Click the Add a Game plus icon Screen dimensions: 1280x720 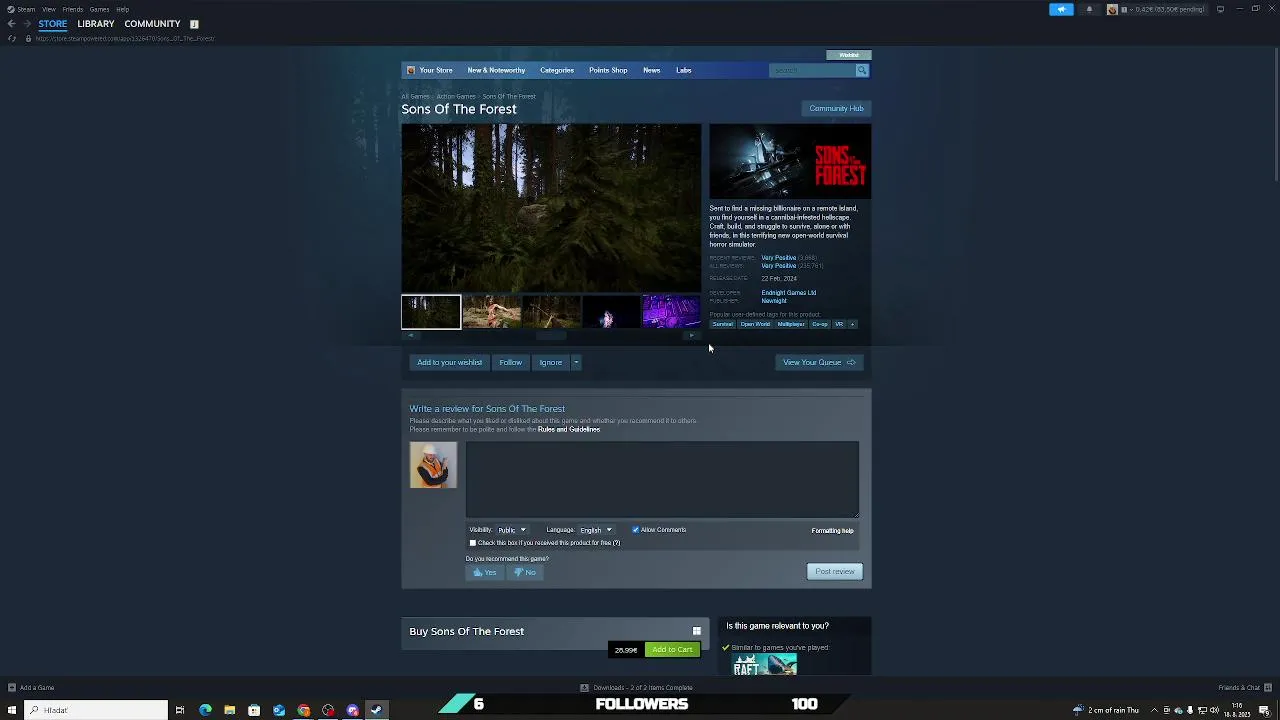[12, 687]
